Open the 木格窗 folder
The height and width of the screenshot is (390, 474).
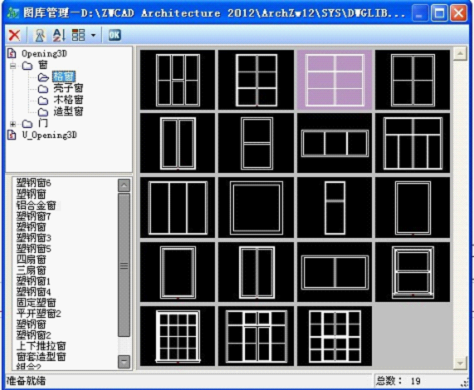pyautogui.click(x=68, y=100)
